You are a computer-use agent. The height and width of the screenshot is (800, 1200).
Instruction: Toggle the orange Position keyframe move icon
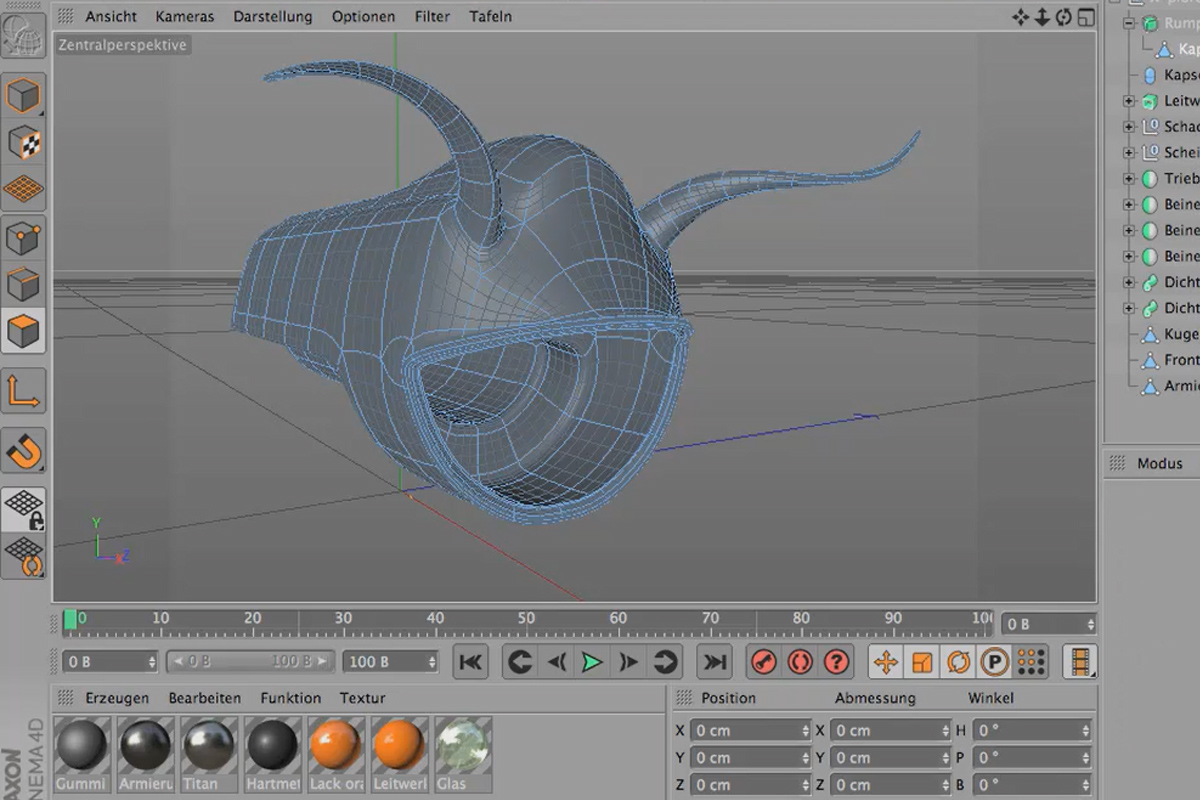pyautogui.click(x=886, y=662)
